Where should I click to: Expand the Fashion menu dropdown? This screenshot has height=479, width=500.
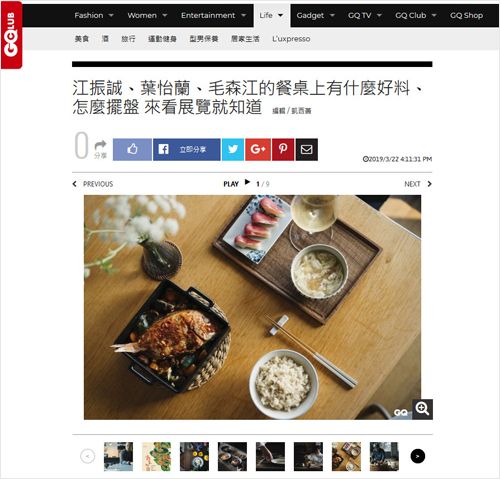tap(94, 15)
